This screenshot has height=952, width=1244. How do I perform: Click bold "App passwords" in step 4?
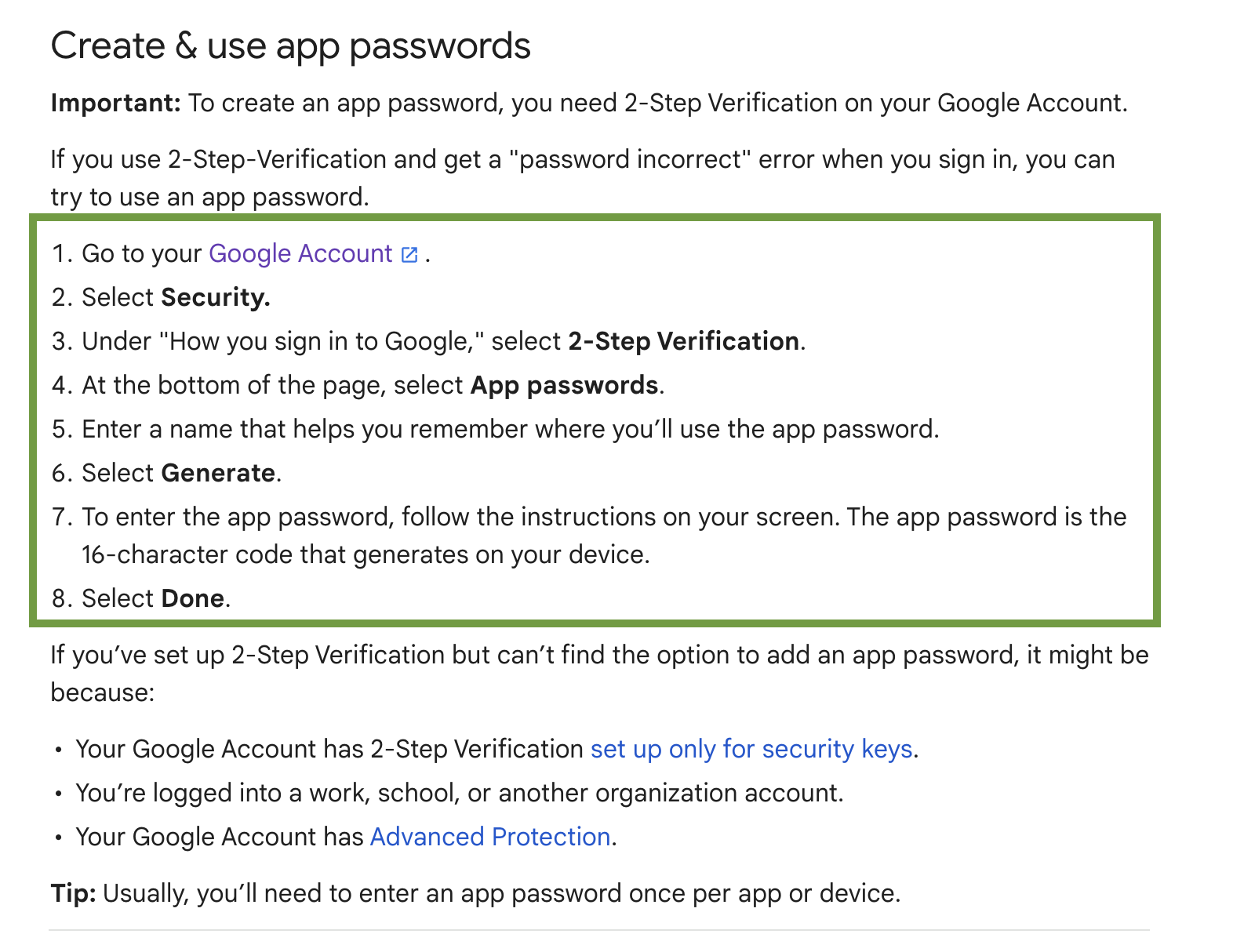pos(564,386)
